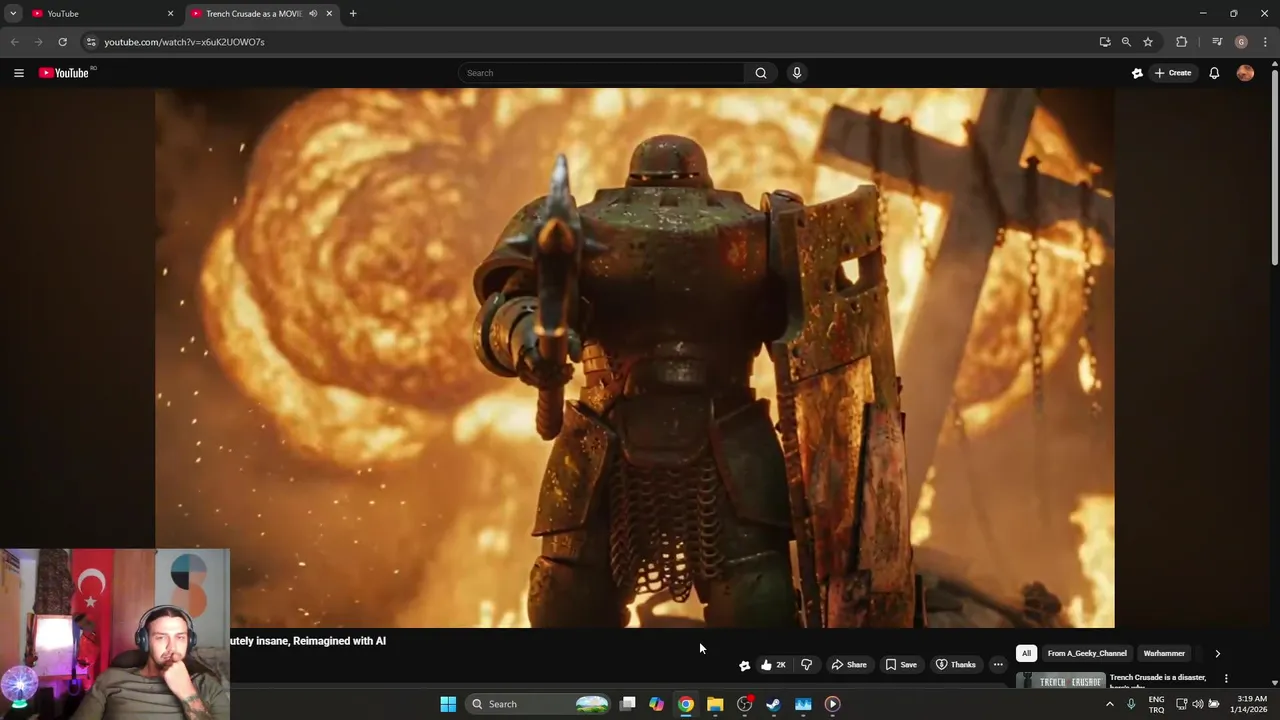Open the YouTube hamburger guide menu
1280x720 pixels.
coord(18,73)
